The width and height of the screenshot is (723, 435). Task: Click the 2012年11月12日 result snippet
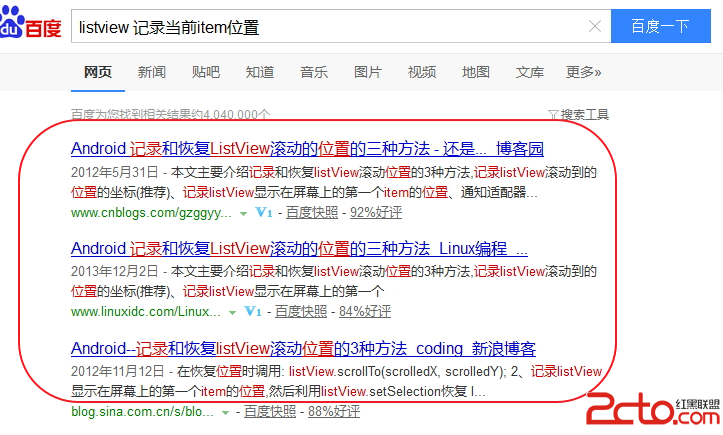tap(337, 381)
